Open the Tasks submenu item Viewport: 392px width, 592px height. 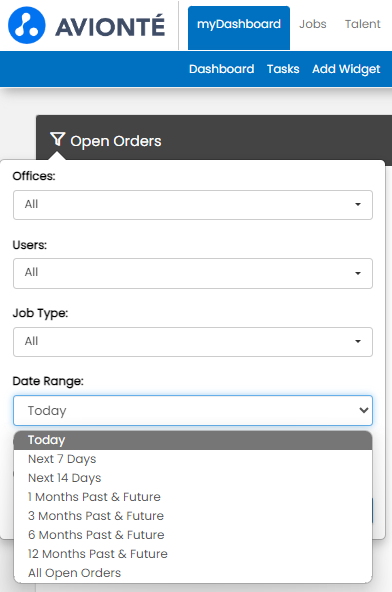(x=283, y=69)
